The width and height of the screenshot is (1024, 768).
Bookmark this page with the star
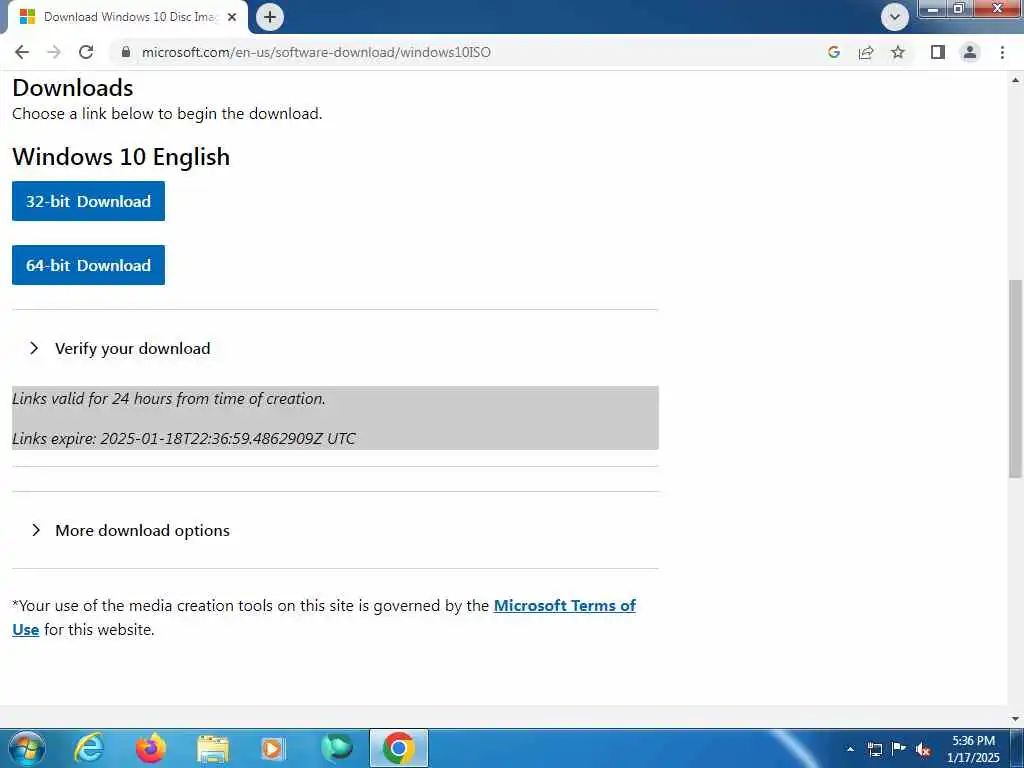(x=898, y=52)
